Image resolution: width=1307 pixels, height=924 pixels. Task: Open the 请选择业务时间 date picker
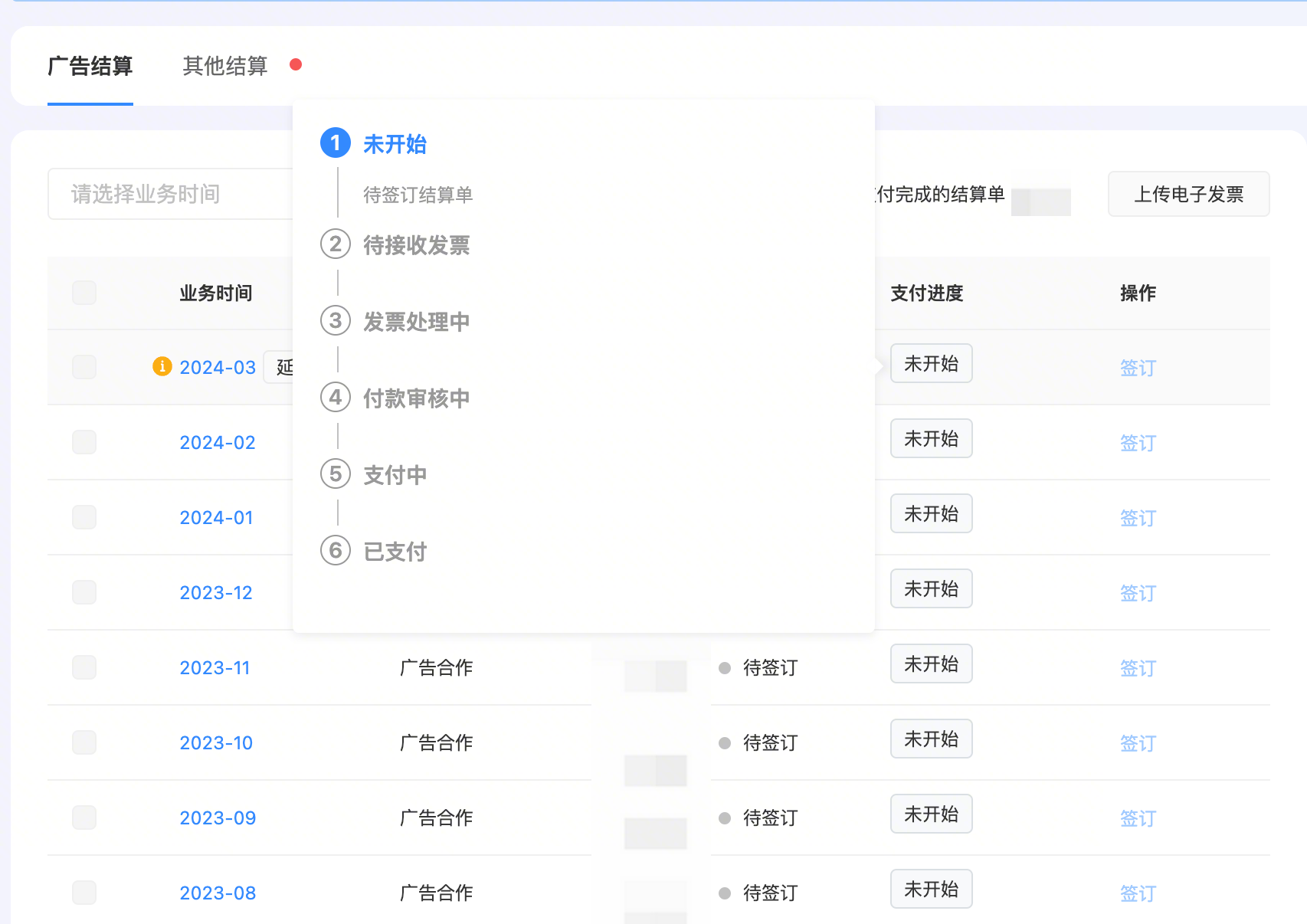click(x=170, y=194)
